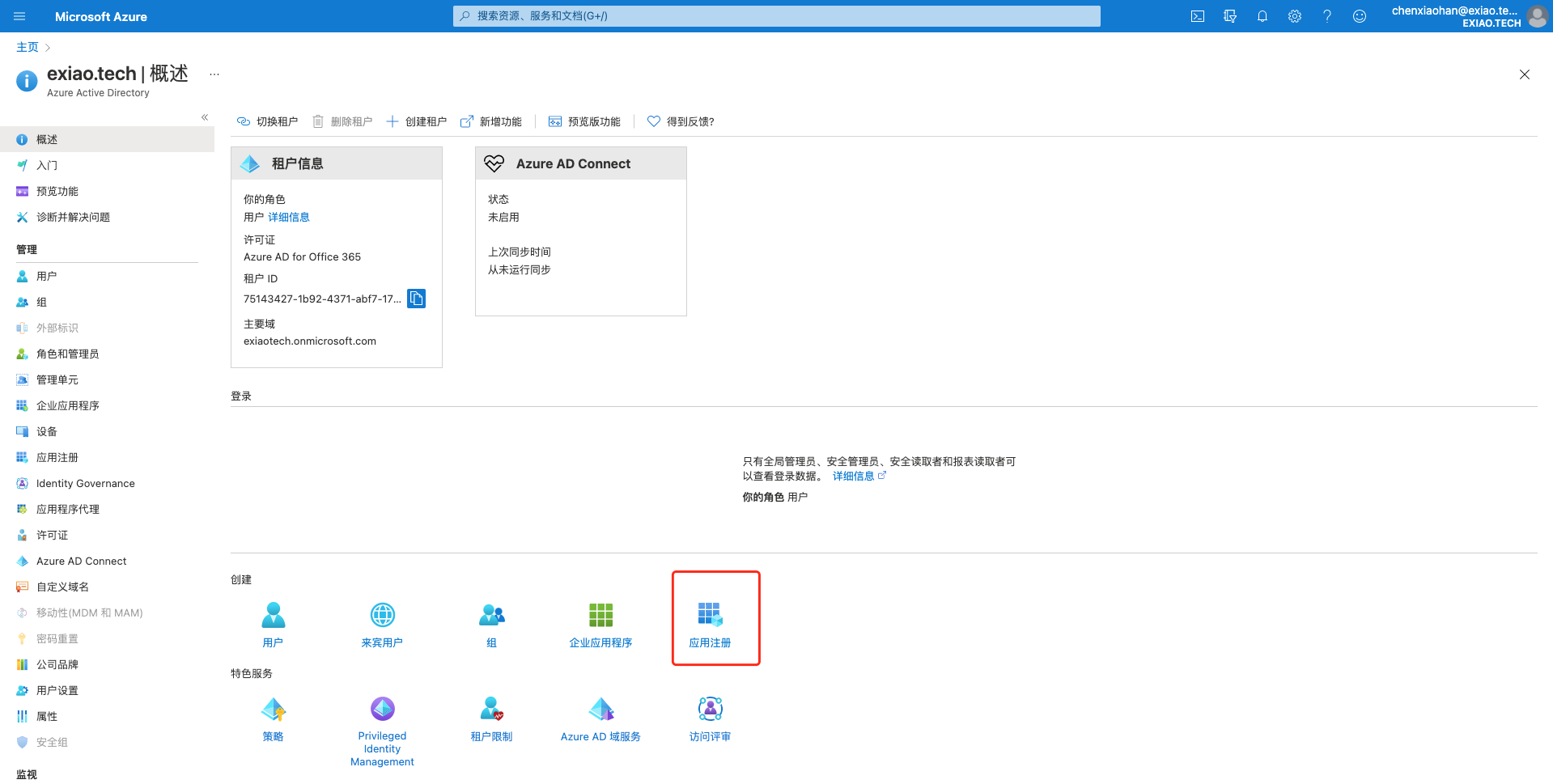Click the search resources box

point(777,16)
